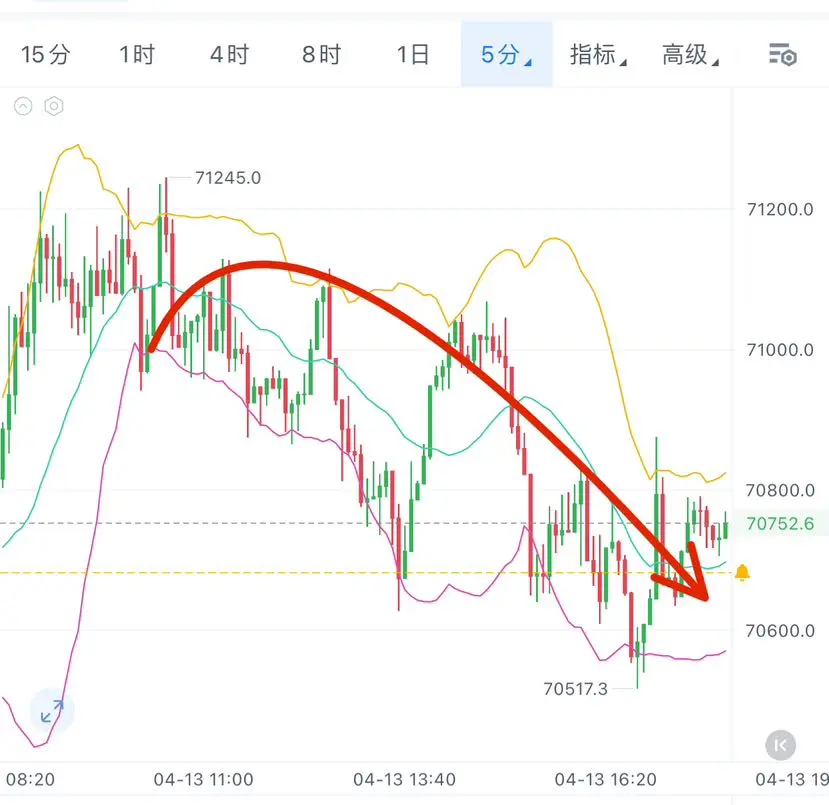The width and height of the screenshot is (829, 805).
Task: Click the 71000.0 price axis label
Action: pos(780,350)
